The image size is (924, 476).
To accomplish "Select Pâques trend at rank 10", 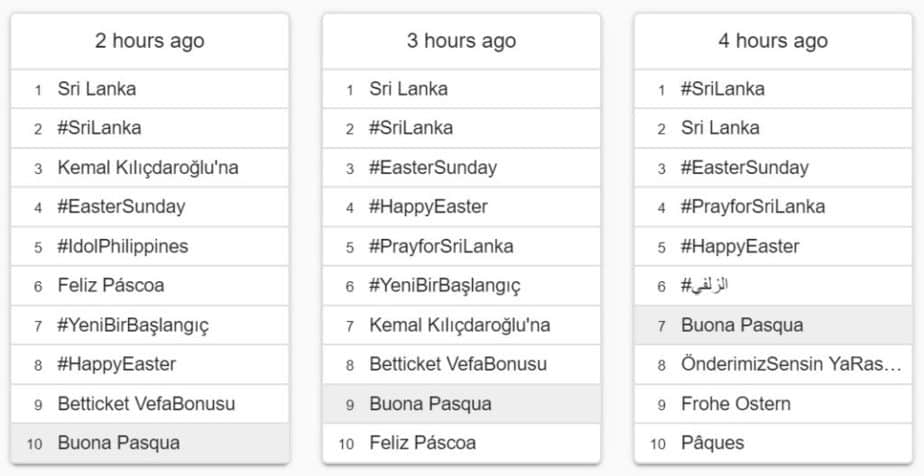I will tap(773, 443).
